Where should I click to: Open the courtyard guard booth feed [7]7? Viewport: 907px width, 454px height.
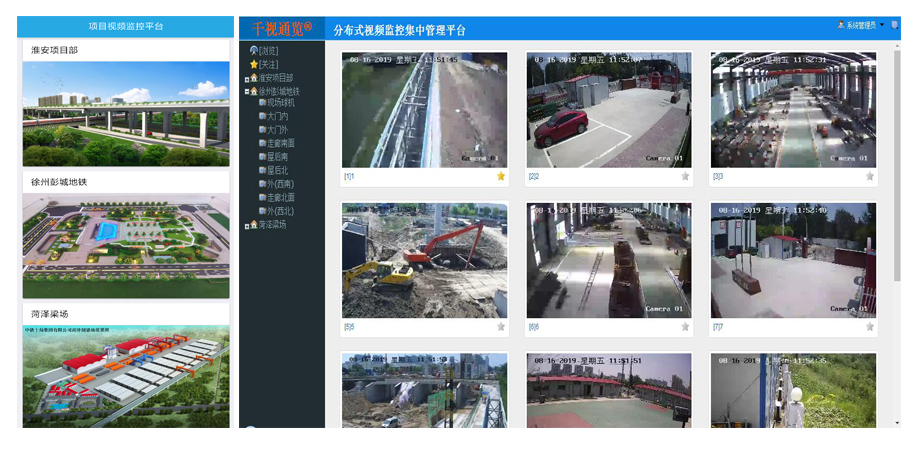pyautogui.click(x=793, y=260)
